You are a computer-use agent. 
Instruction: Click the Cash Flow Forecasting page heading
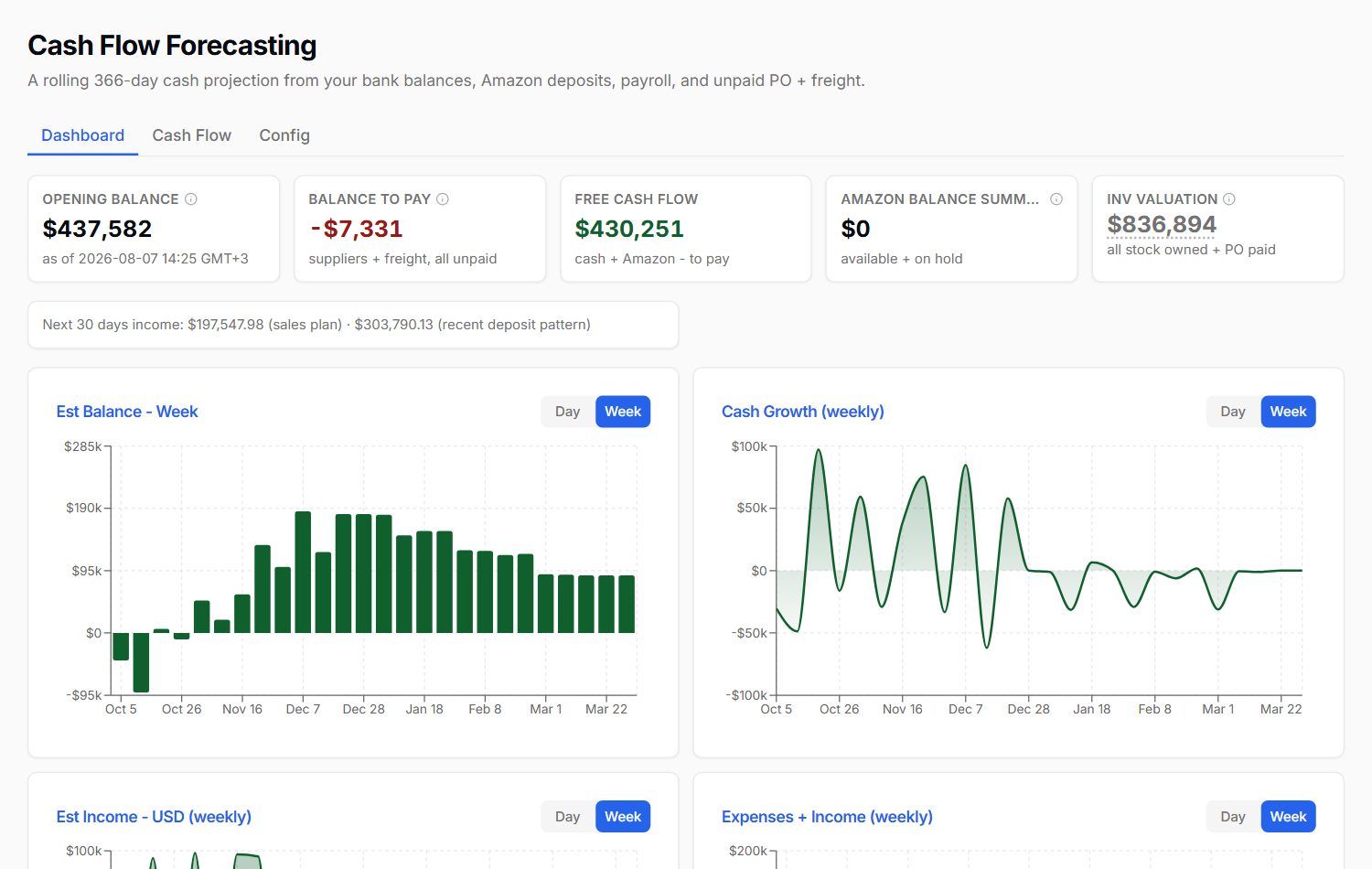[172, 45]
